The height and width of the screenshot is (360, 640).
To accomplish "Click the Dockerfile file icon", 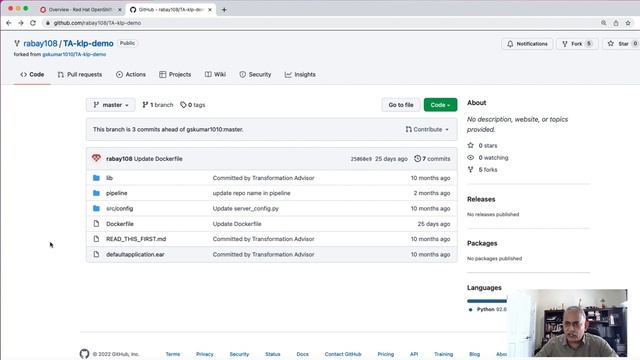I will pos(96,224).
